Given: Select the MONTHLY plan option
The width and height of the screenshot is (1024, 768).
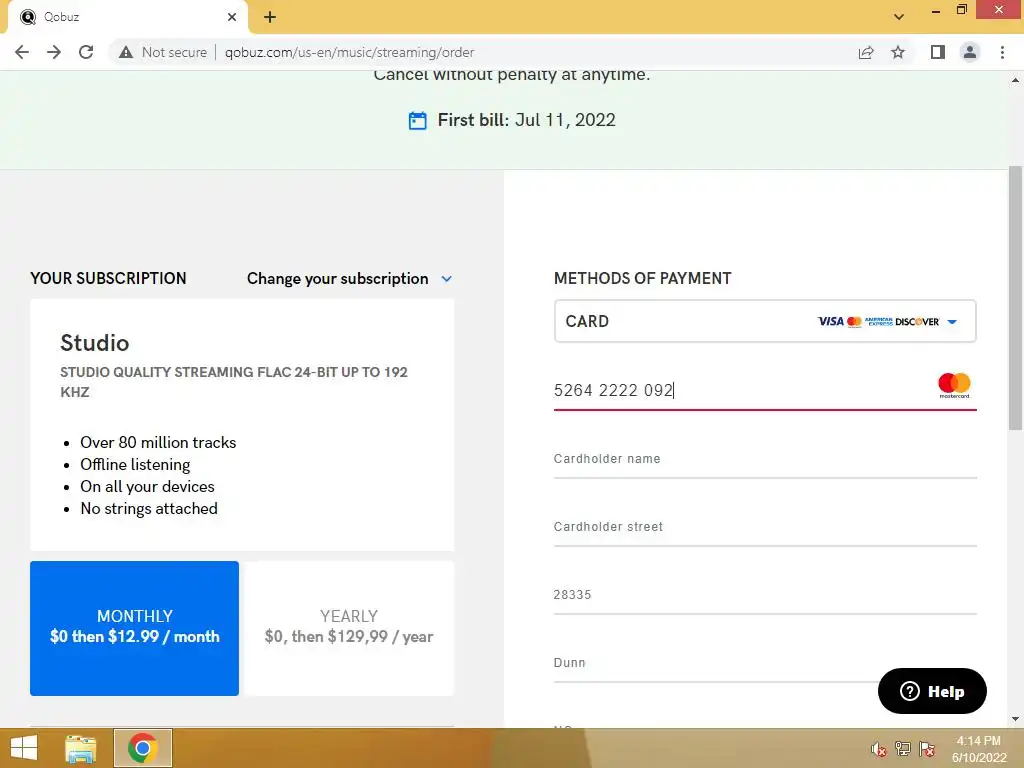Looking at the screenshot, I should click(x=135, y=628).
